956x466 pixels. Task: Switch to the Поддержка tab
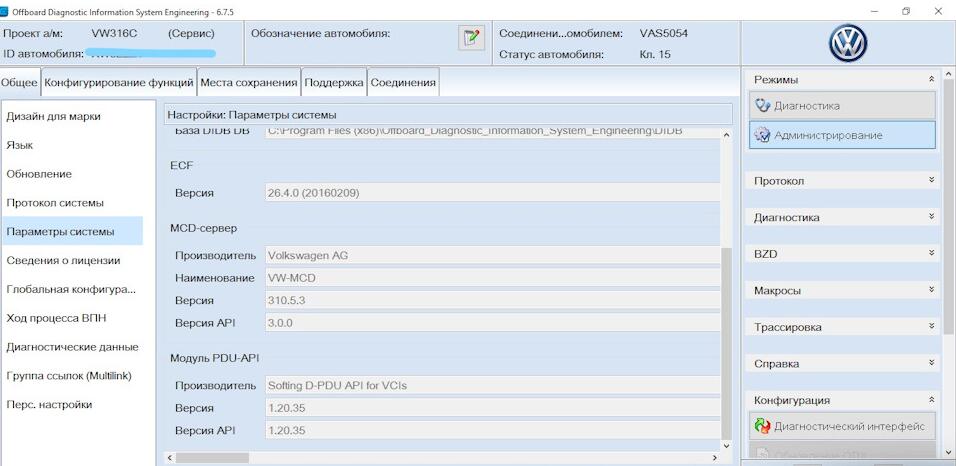tap(334, 82)
